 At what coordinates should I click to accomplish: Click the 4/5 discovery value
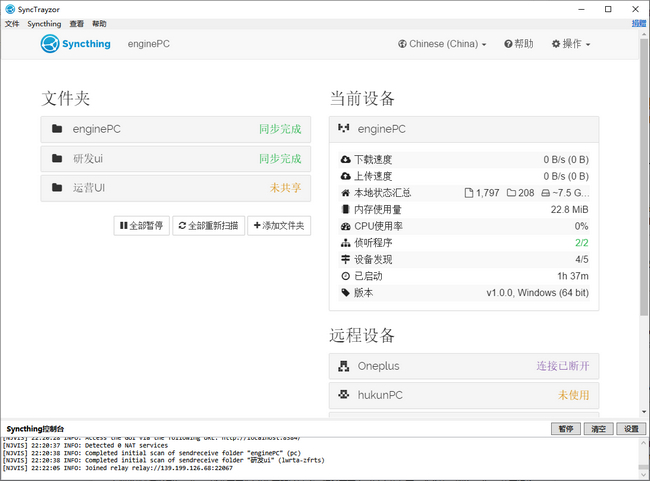click(x=582, y=259)
